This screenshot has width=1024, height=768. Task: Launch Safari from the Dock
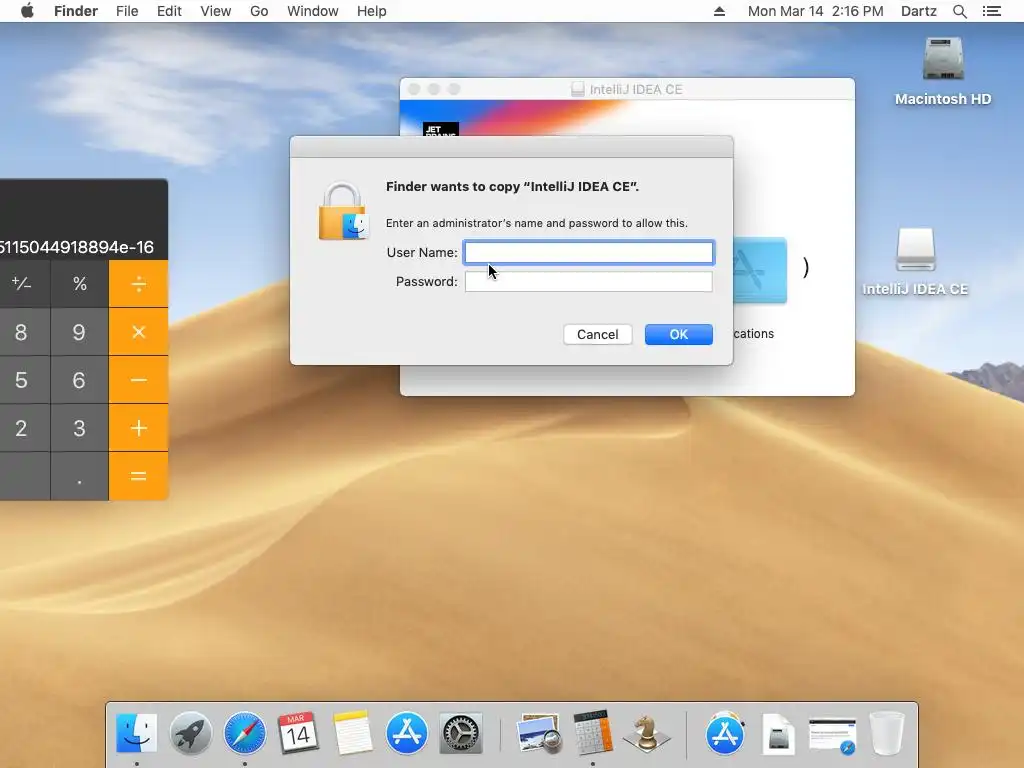[245, 733]
